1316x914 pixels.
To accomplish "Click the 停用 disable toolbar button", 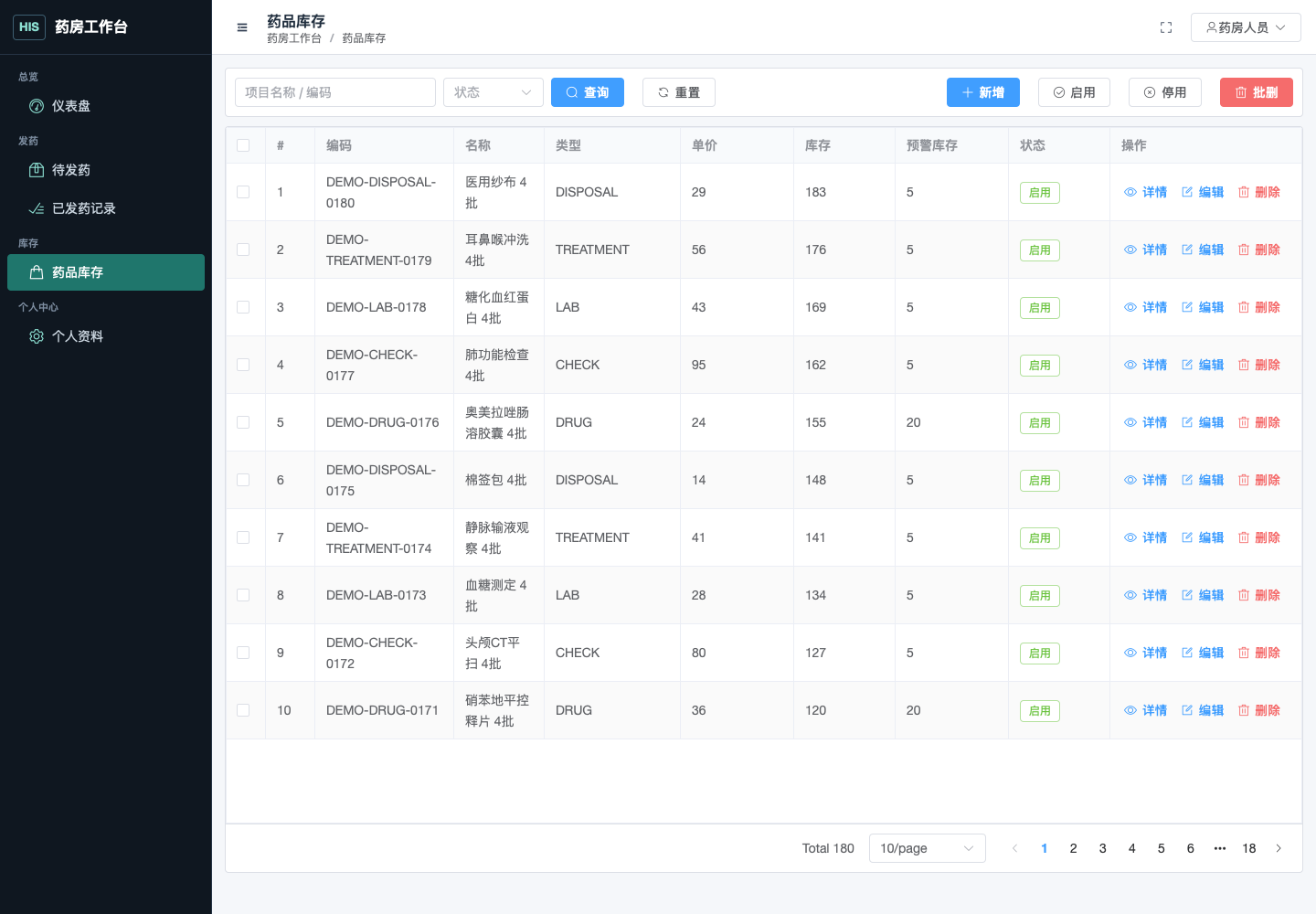I will (1165, 92).
